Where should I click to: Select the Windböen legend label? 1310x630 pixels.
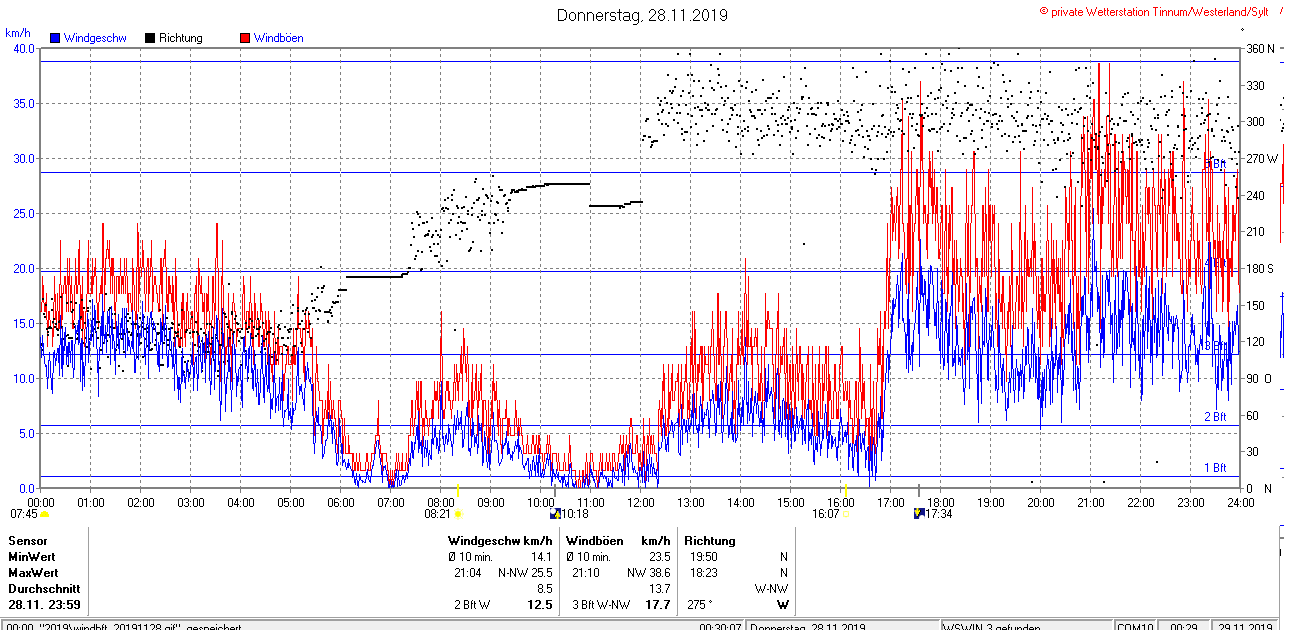279,38
